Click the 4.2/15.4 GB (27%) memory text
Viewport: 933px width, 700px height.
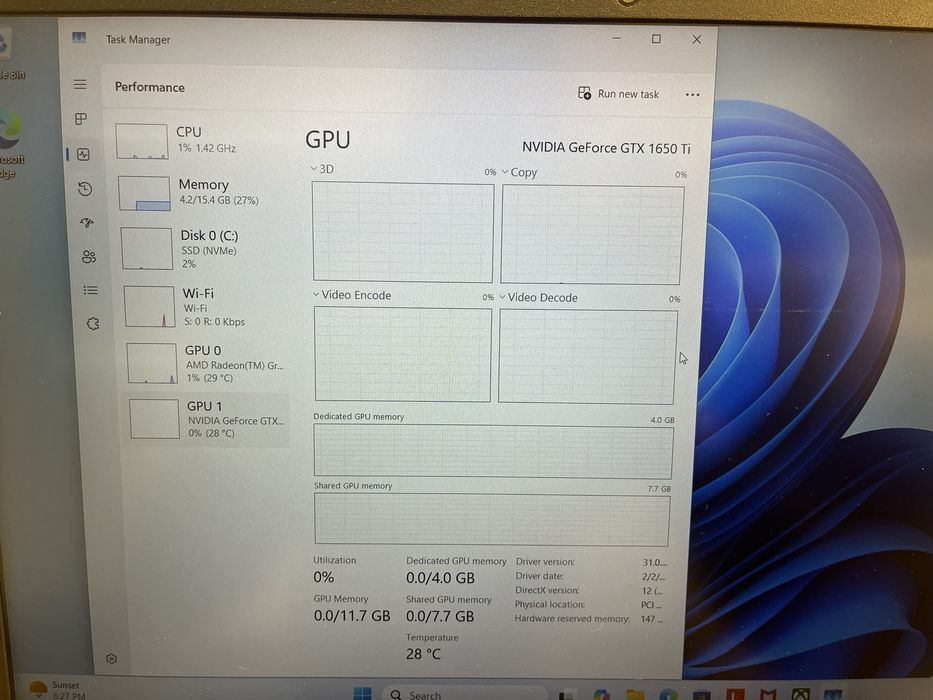point(219,201)
